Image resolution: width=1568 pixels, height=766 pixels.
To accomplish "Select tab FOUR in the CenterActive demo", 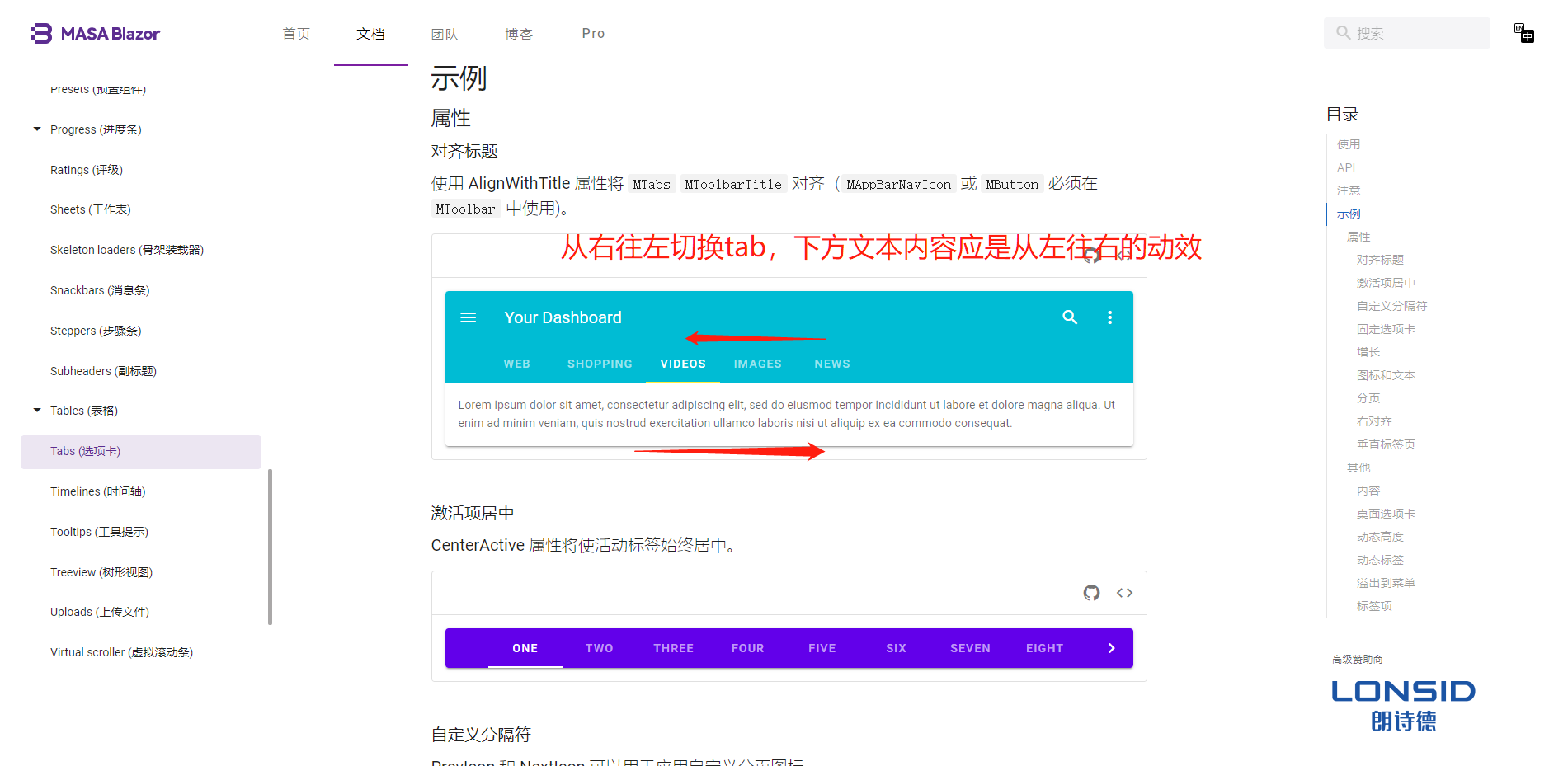I will 747,648.
